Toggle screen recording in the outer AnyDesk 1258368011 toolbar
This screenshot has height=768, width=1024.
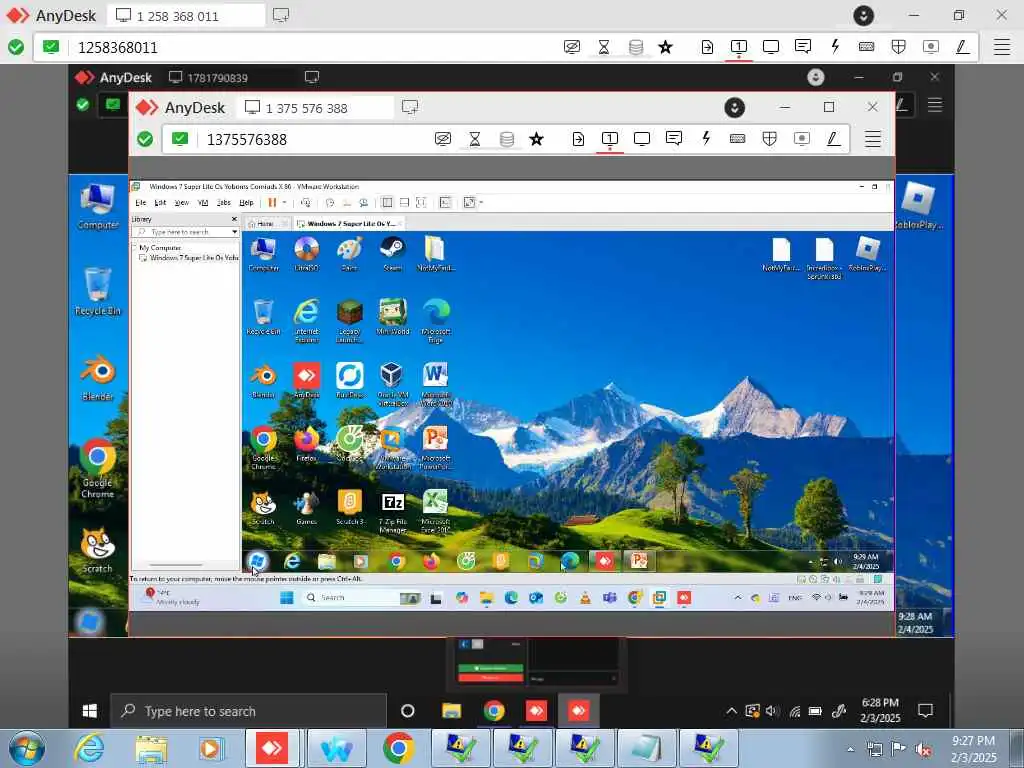point(931,47)
